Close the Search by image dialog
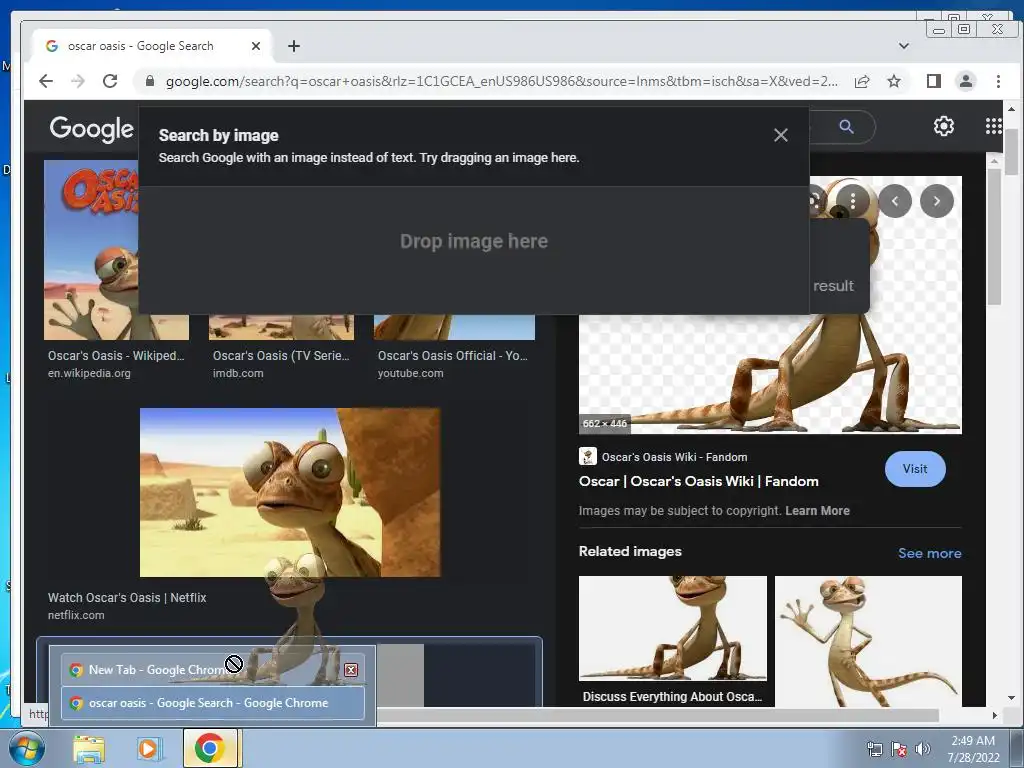 [x=780, y=135]
